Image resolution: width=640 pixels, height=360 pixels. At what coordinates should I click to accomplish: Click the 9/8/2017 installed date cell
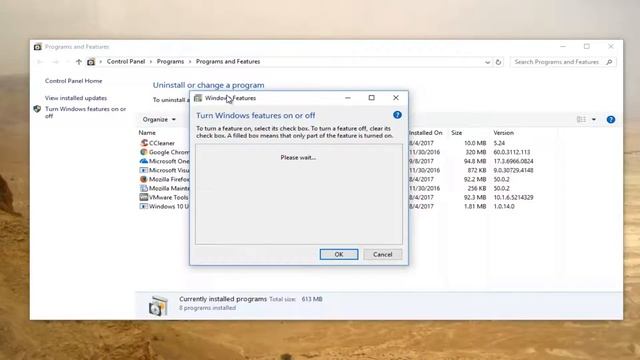click(x=421, y=161)
